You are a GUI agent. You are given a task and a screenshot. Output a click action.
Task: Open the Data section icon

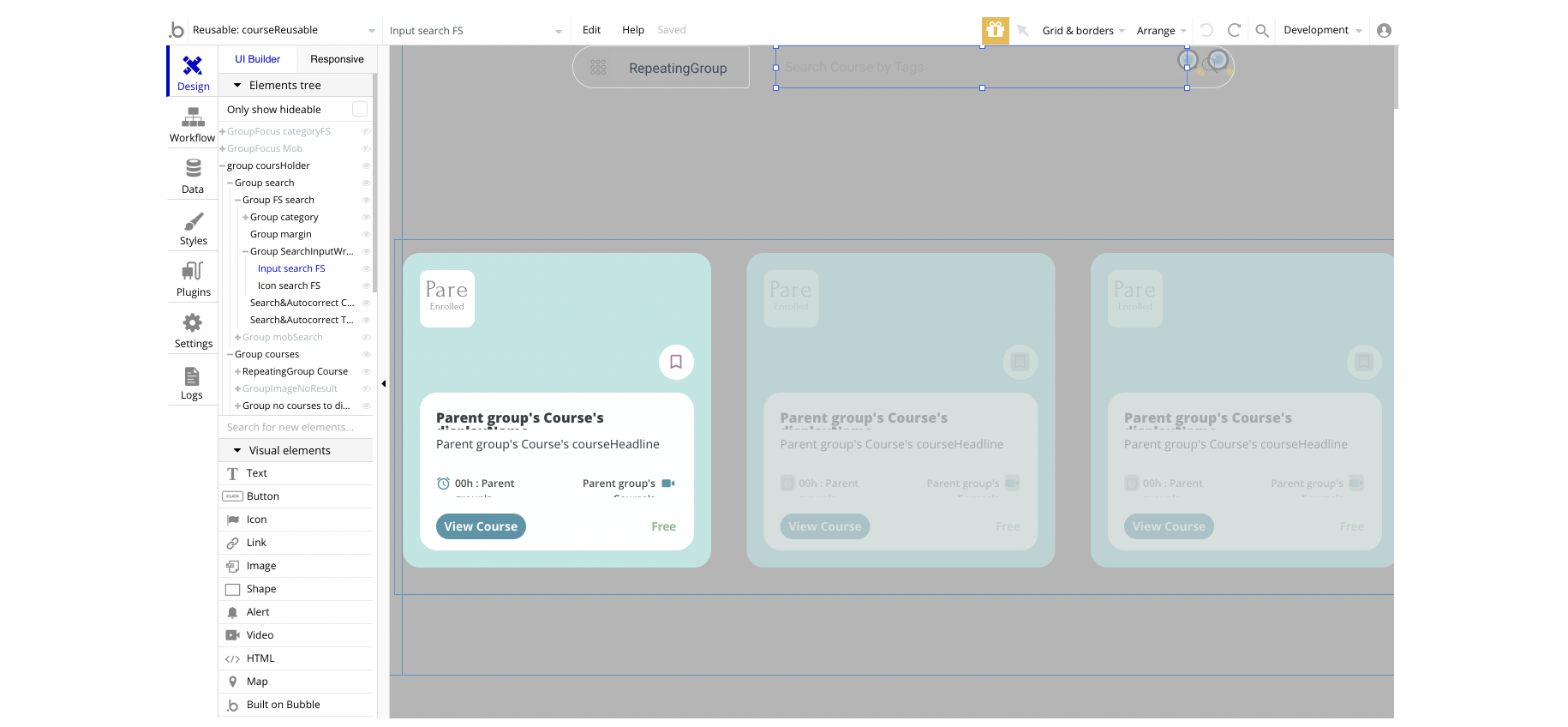(193, 169)
